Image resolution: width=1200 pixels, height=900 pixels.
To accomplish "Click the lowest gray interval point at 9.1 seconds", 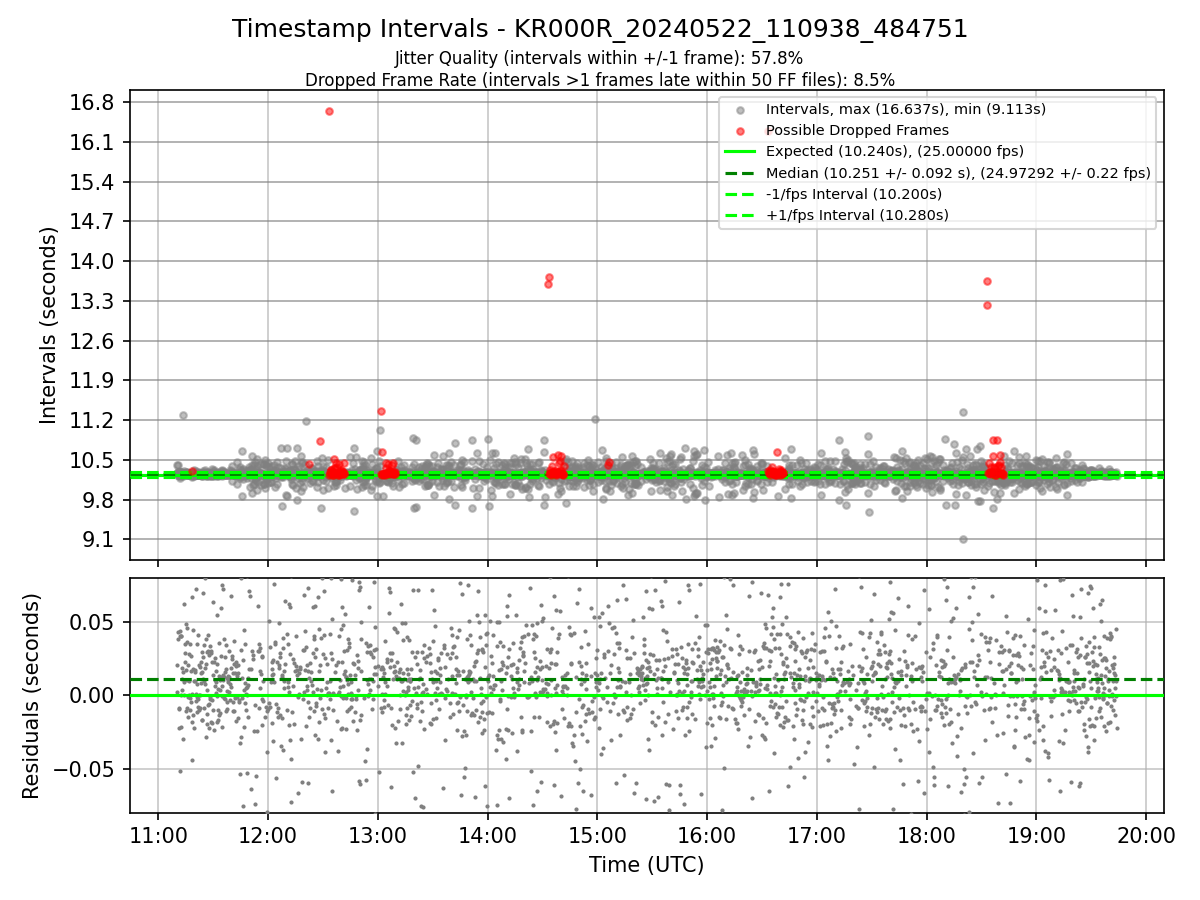I will click(963, 539).
